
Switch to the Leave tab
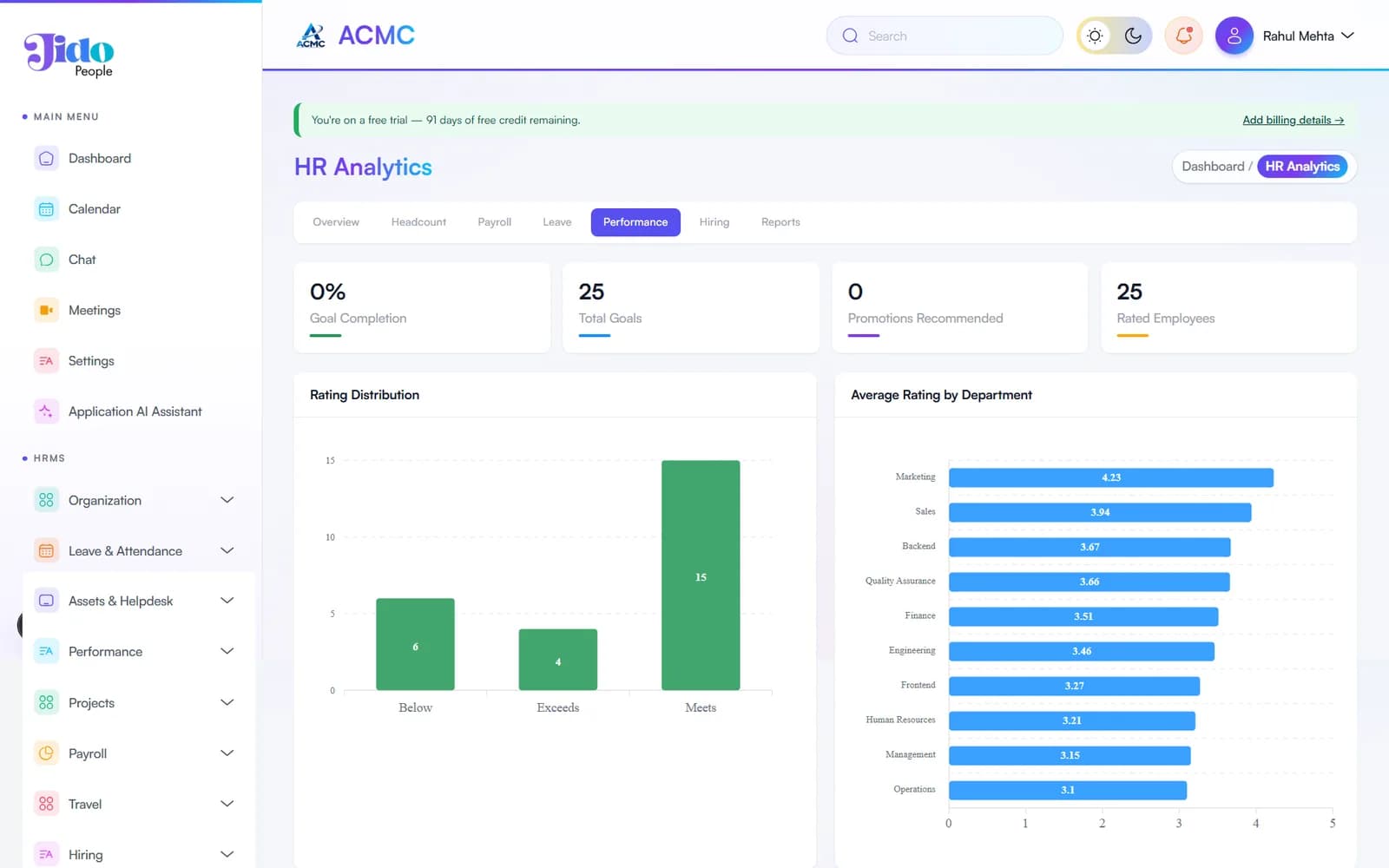click(557, 222)
